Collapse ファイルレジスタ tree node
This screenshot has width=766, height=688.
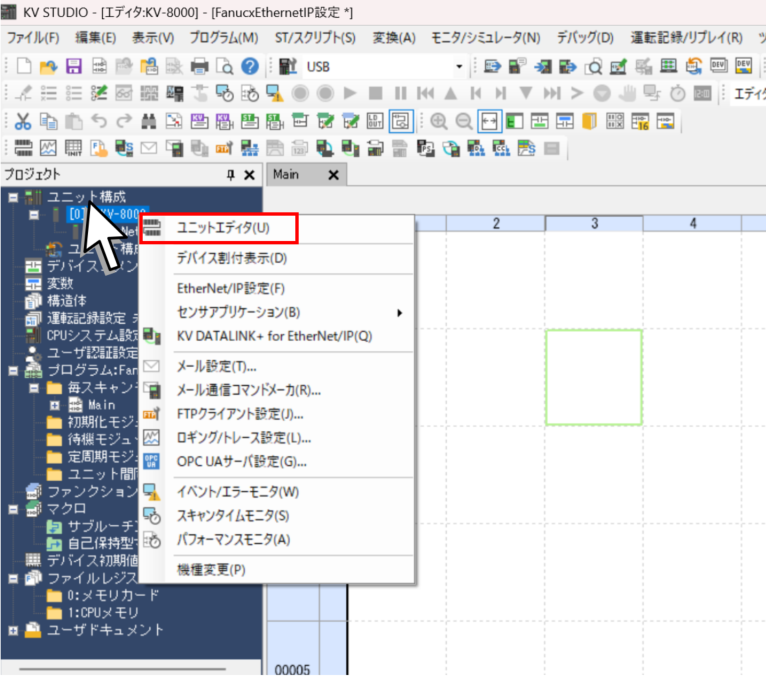pyautogui.click(x=13, y=579)
